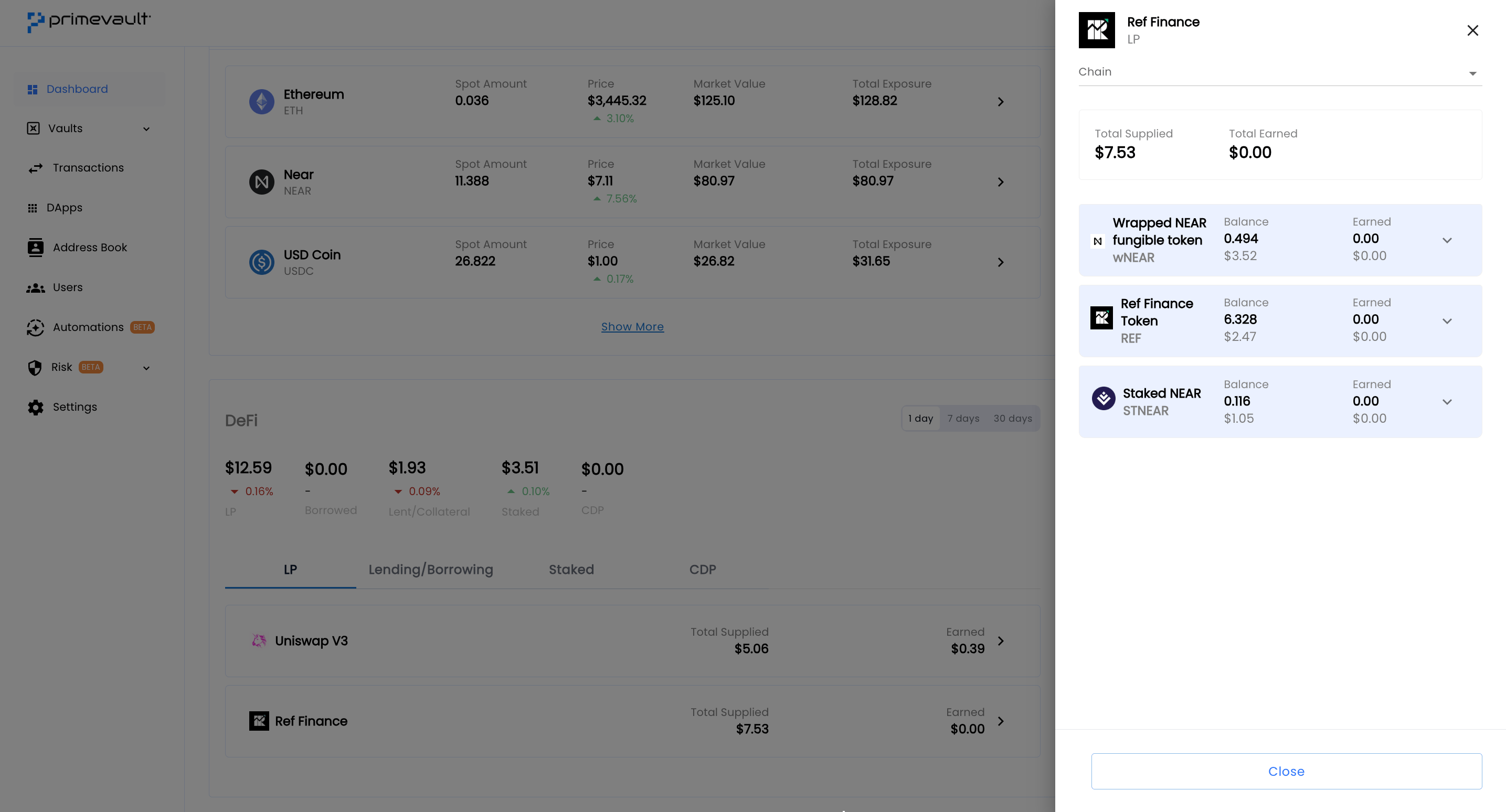Switch to the CDP tab
The image size is (1506, 812).
click(703, 569)
